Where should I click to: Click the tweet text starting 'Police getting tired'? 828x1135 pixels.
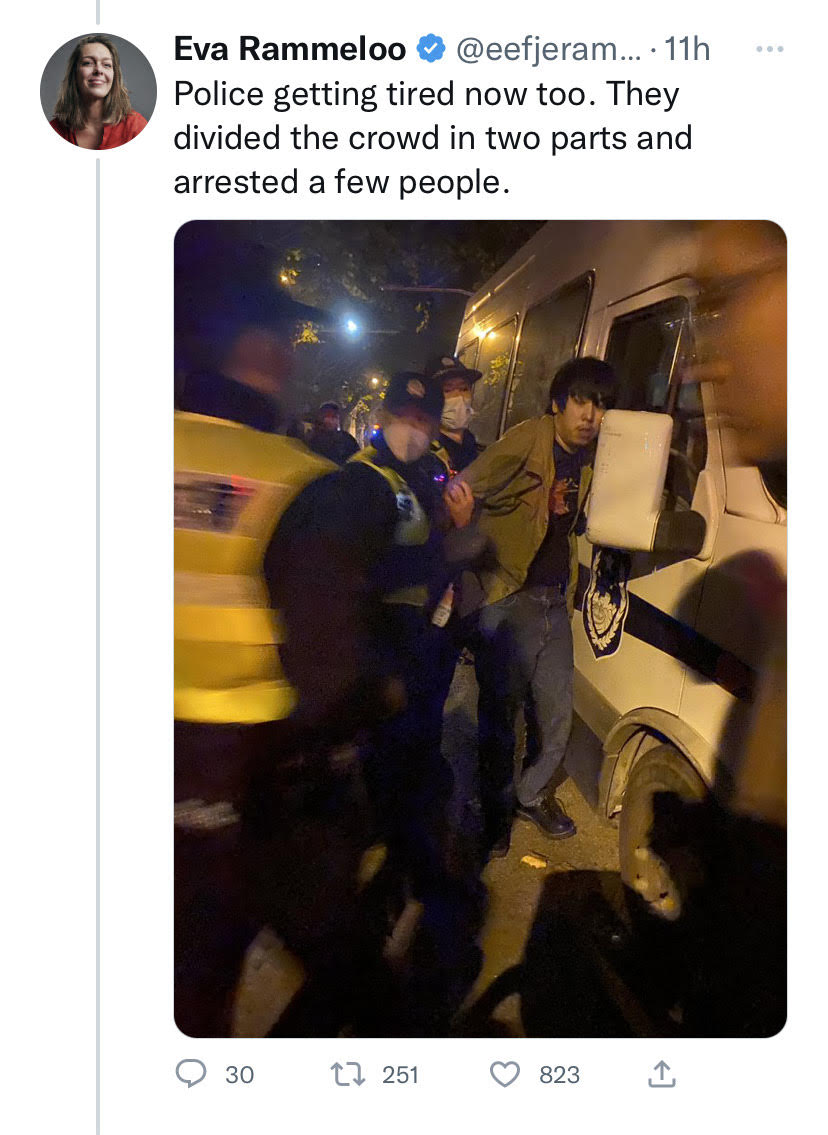[433, 138]
